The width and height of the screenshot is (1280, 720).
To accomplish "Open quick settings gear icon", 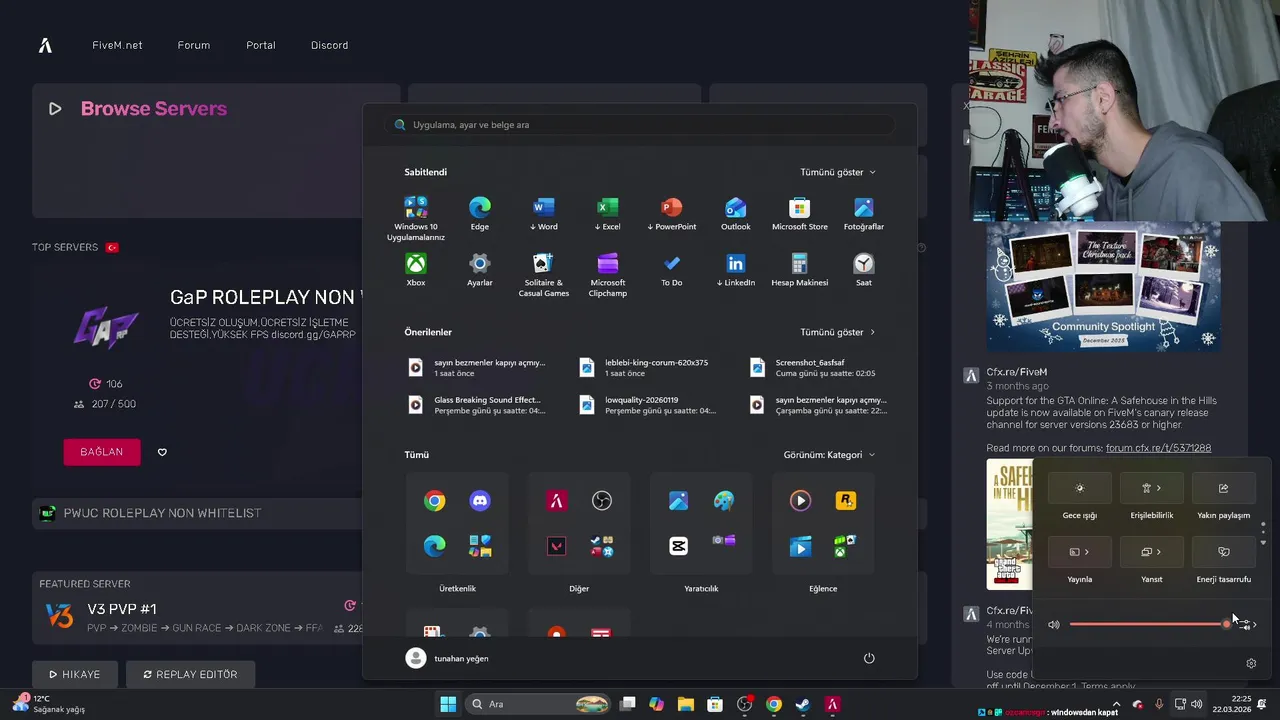I will tap(1251, 663).
